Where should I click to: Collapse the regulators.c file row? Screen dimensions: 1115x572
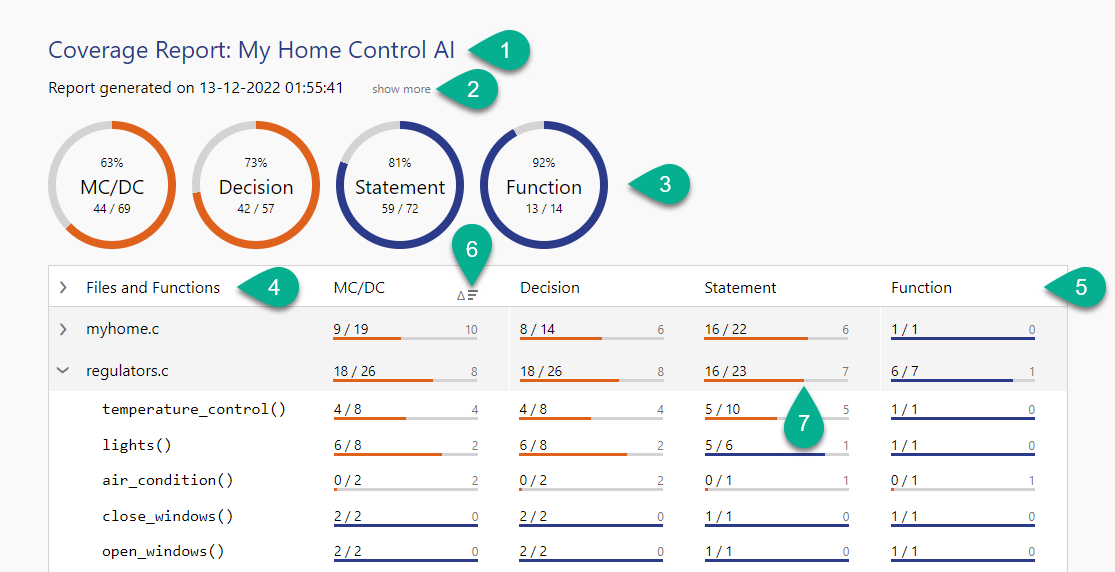[x=63, y=370]
